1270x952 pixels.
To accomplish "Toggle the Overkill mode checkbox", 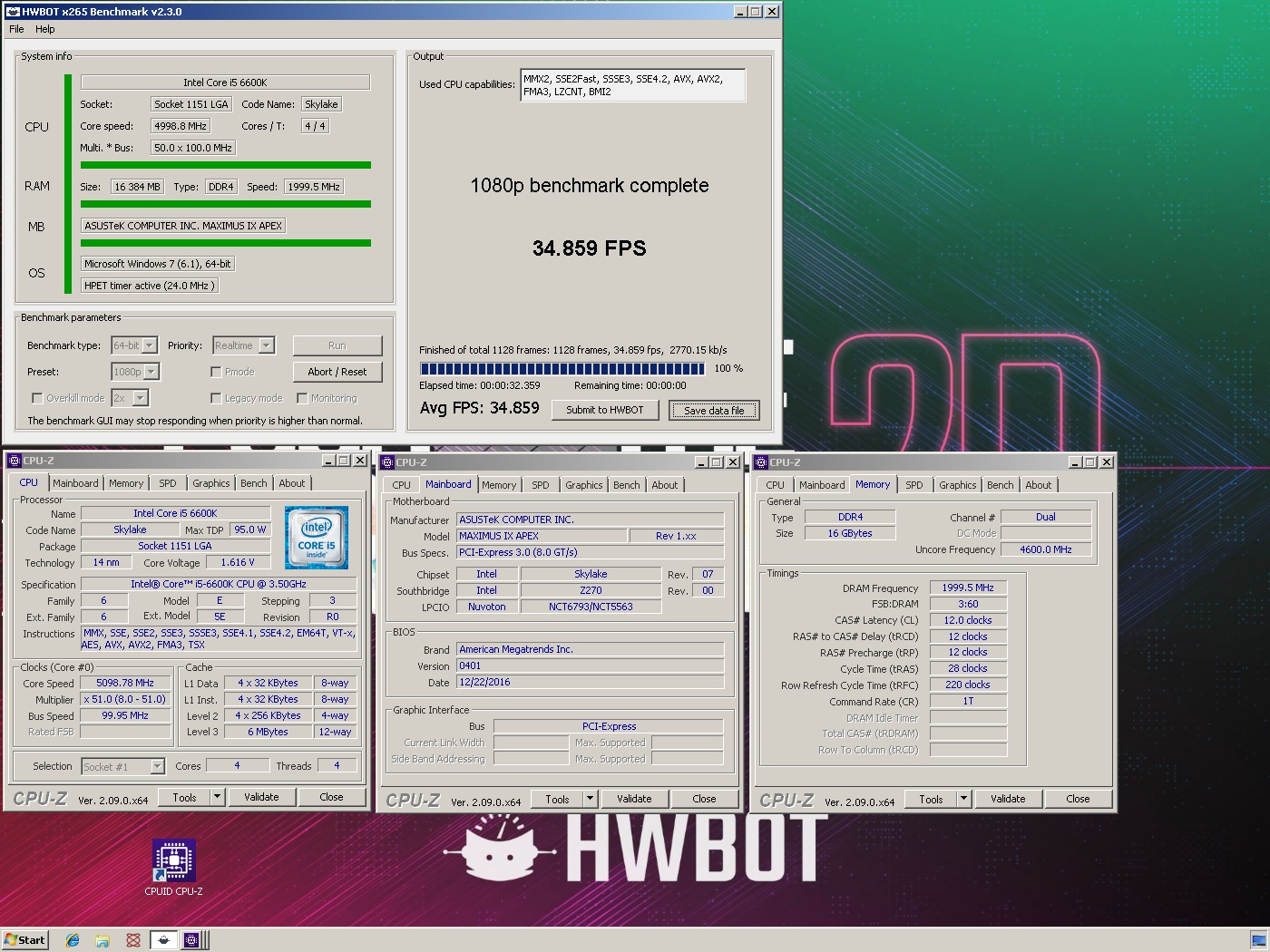I will 37,398.
